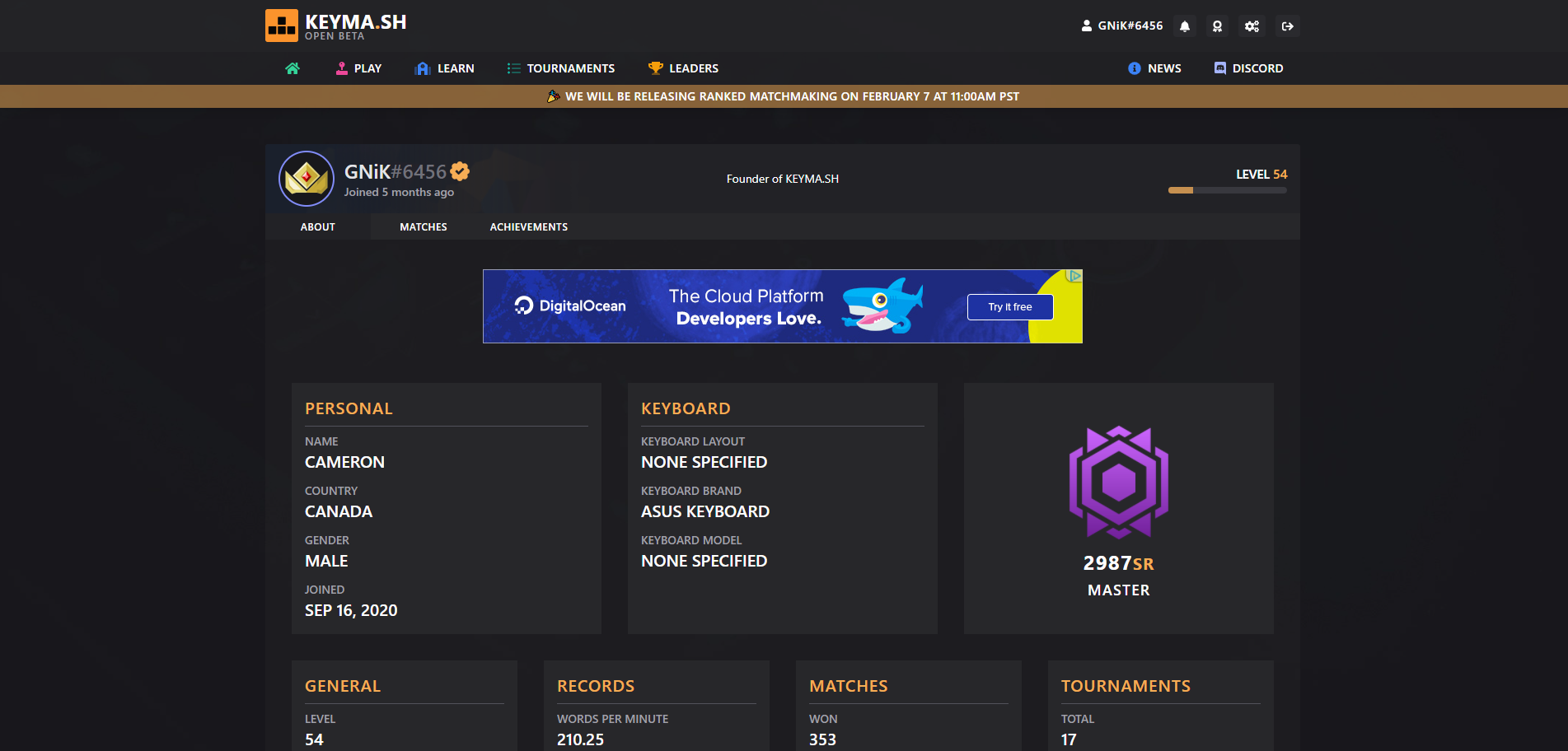The height and width of the screenshot is (751, 1568).
Task: Click the words per minute value 210.25
Action: point(580,739)
